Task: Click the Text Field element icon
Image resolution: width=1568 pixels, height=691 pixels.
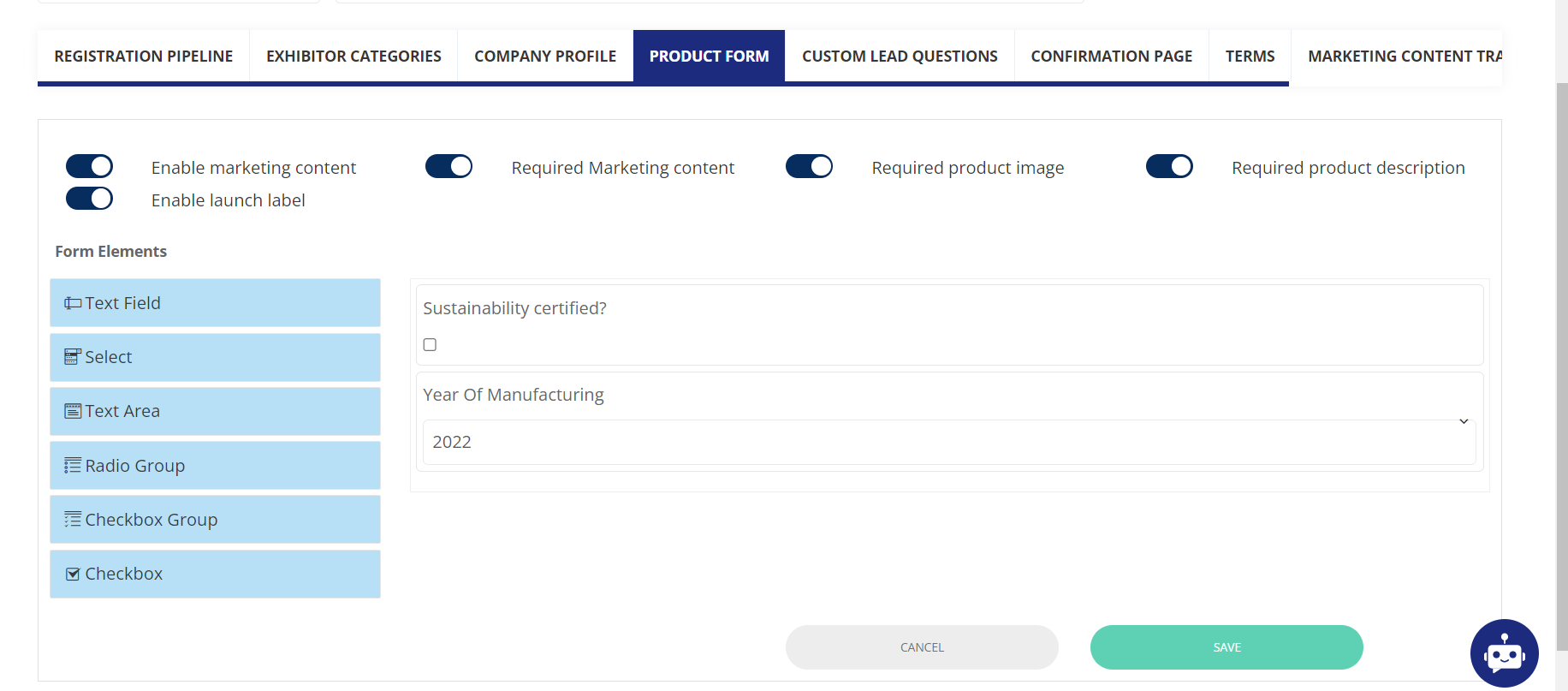Action: point(73,303)
